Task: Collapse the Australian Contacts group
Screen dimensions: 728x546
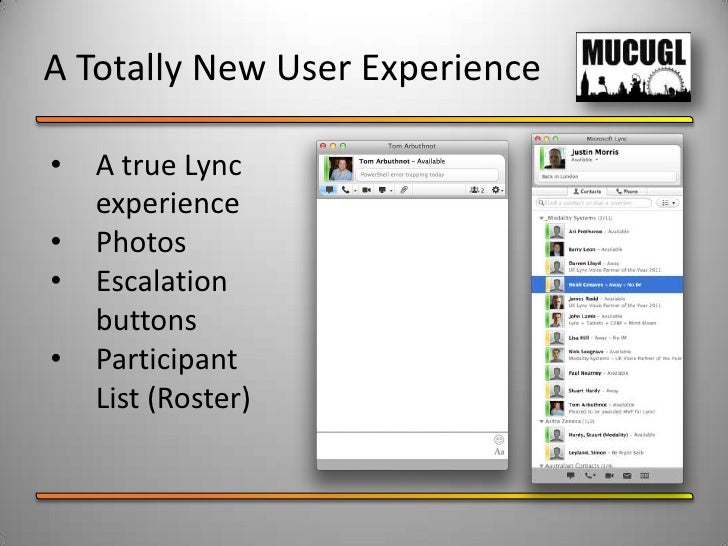Action: point(541,465)
